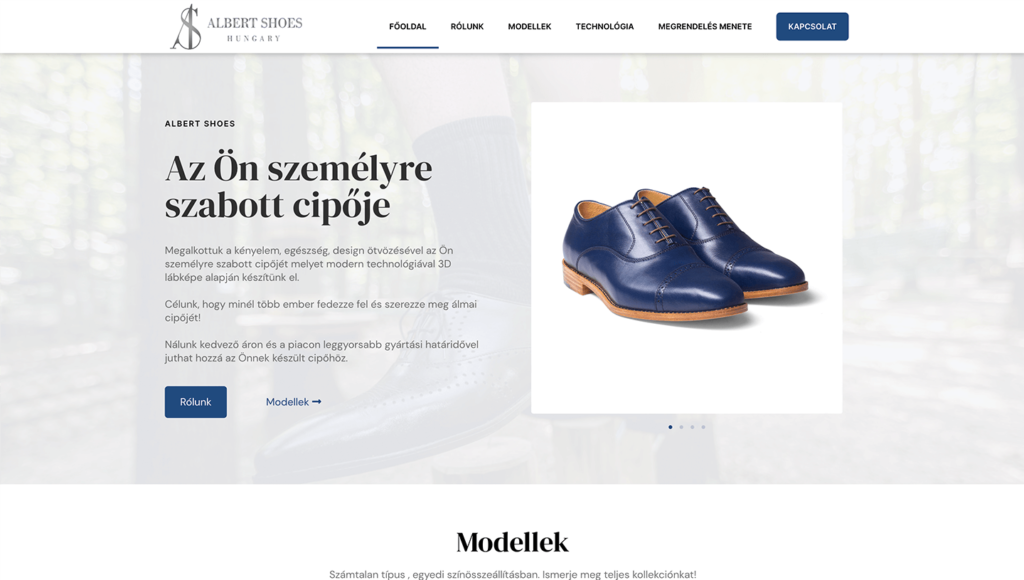Viewport: 1024px width, 580px height.
Task: Select the fourth carousel dot
Action: coord(703,427)
